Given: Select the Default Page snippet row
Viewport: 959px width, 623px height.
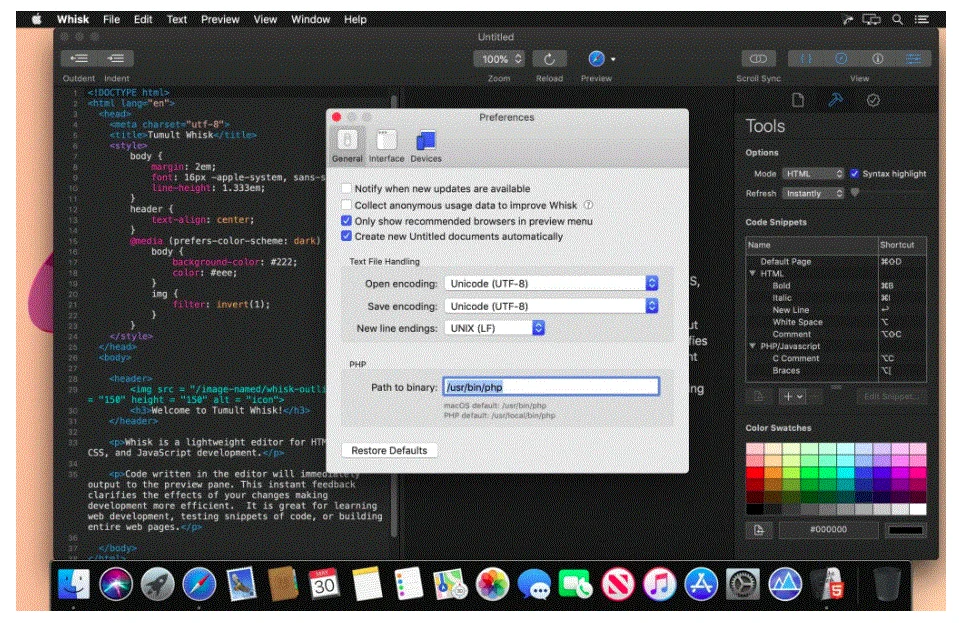Looking at the screenshot, I should click(x=835, y=261).
